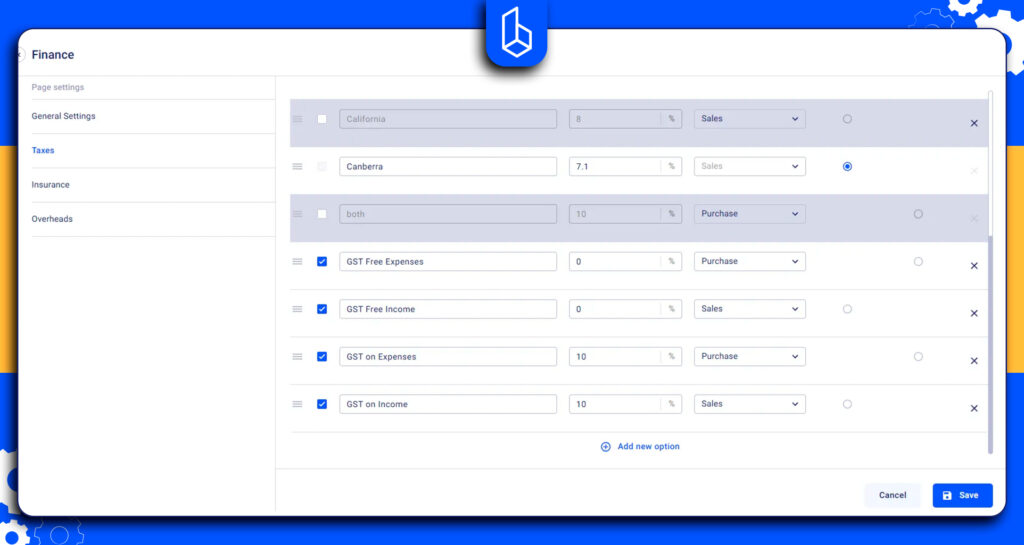Image resolution: width=1024 pixels, height=545 pixels.
Task: Click the Finance heading
Action: pos(53,55)
